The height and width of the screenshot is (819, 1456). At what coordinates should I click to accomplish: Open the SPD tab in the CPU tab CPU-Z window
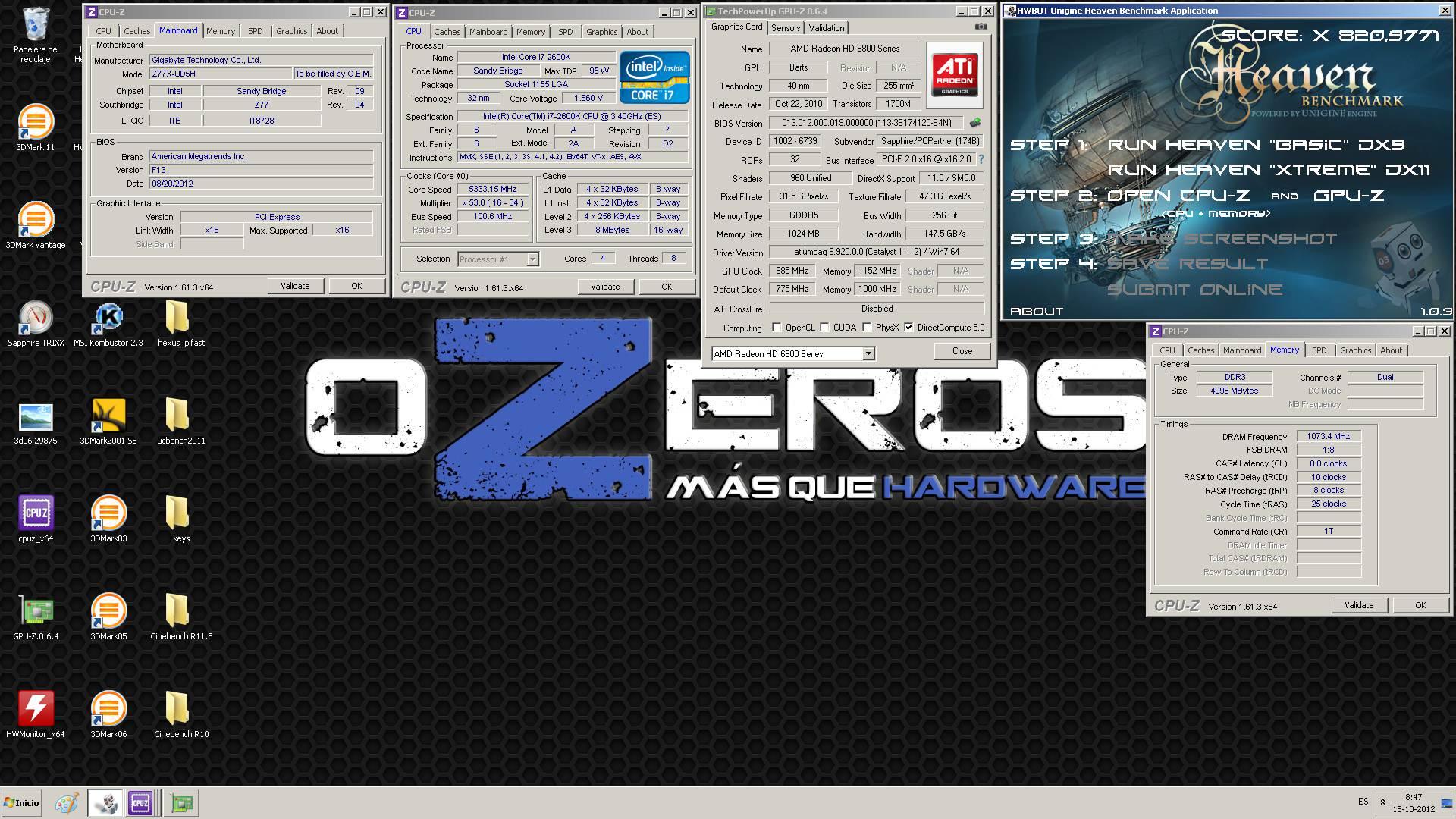tap(566, 32)
